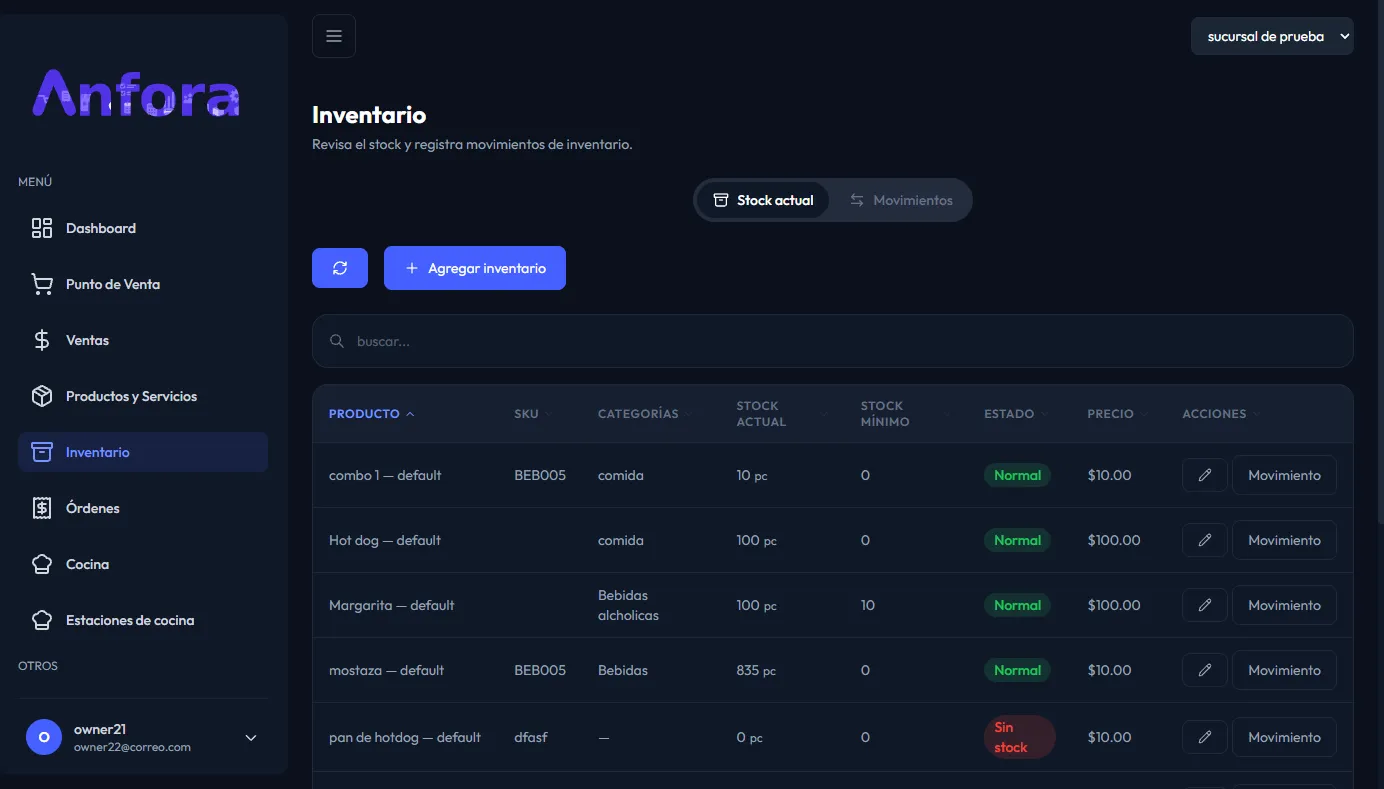Go to Punto de Venta

click(x=143, y=284)
